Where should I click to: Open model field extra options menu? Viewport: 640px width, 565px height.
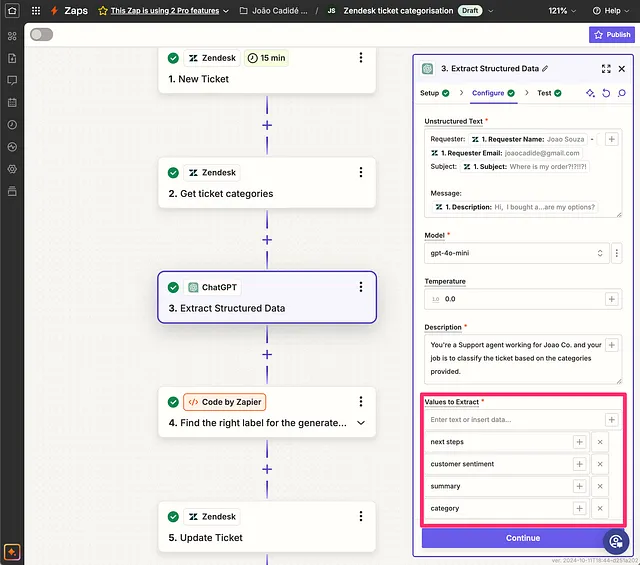pos(617,253)
